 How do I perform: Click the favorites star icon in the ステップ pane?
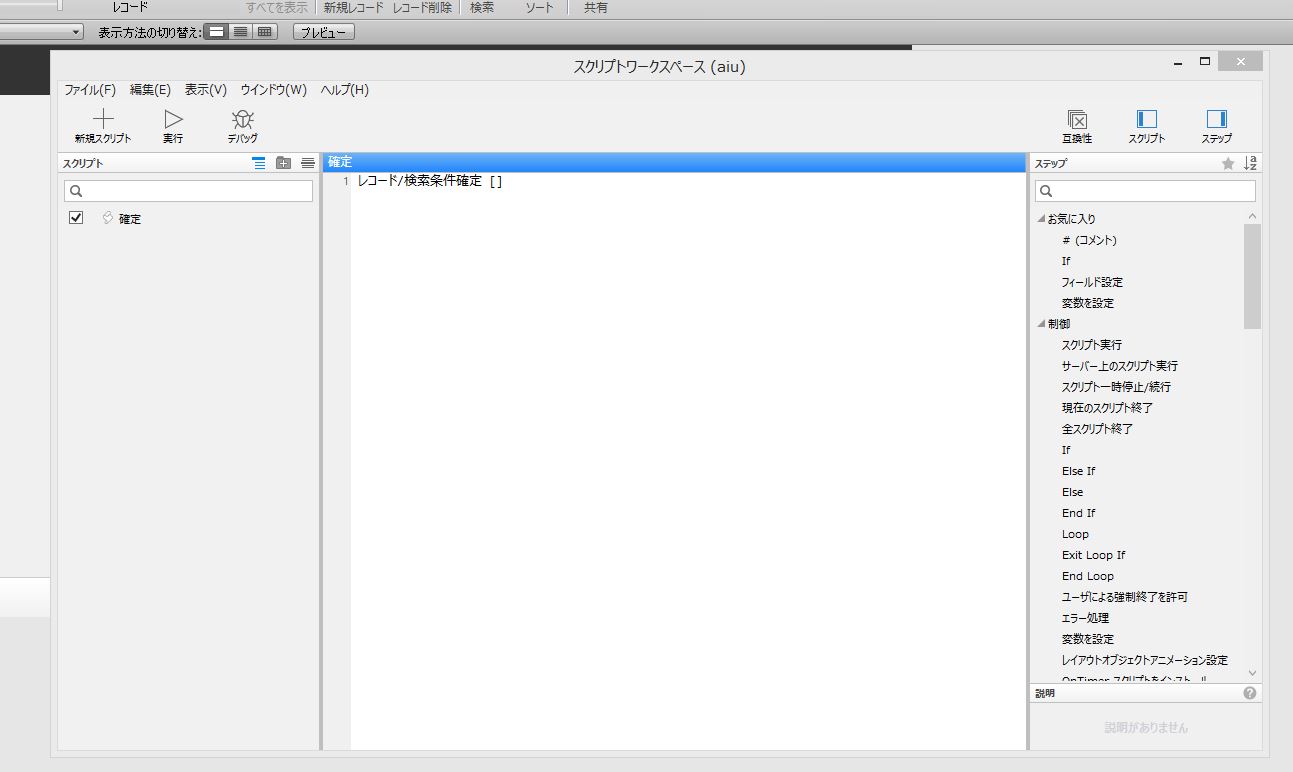pyautogui.click(x=1228, y=164)
